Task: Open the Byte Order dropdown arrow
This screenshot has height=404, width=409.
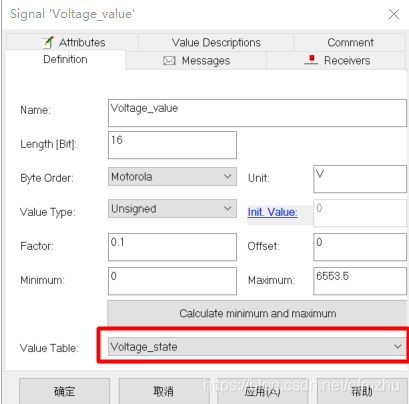Action: pos(228,176)
